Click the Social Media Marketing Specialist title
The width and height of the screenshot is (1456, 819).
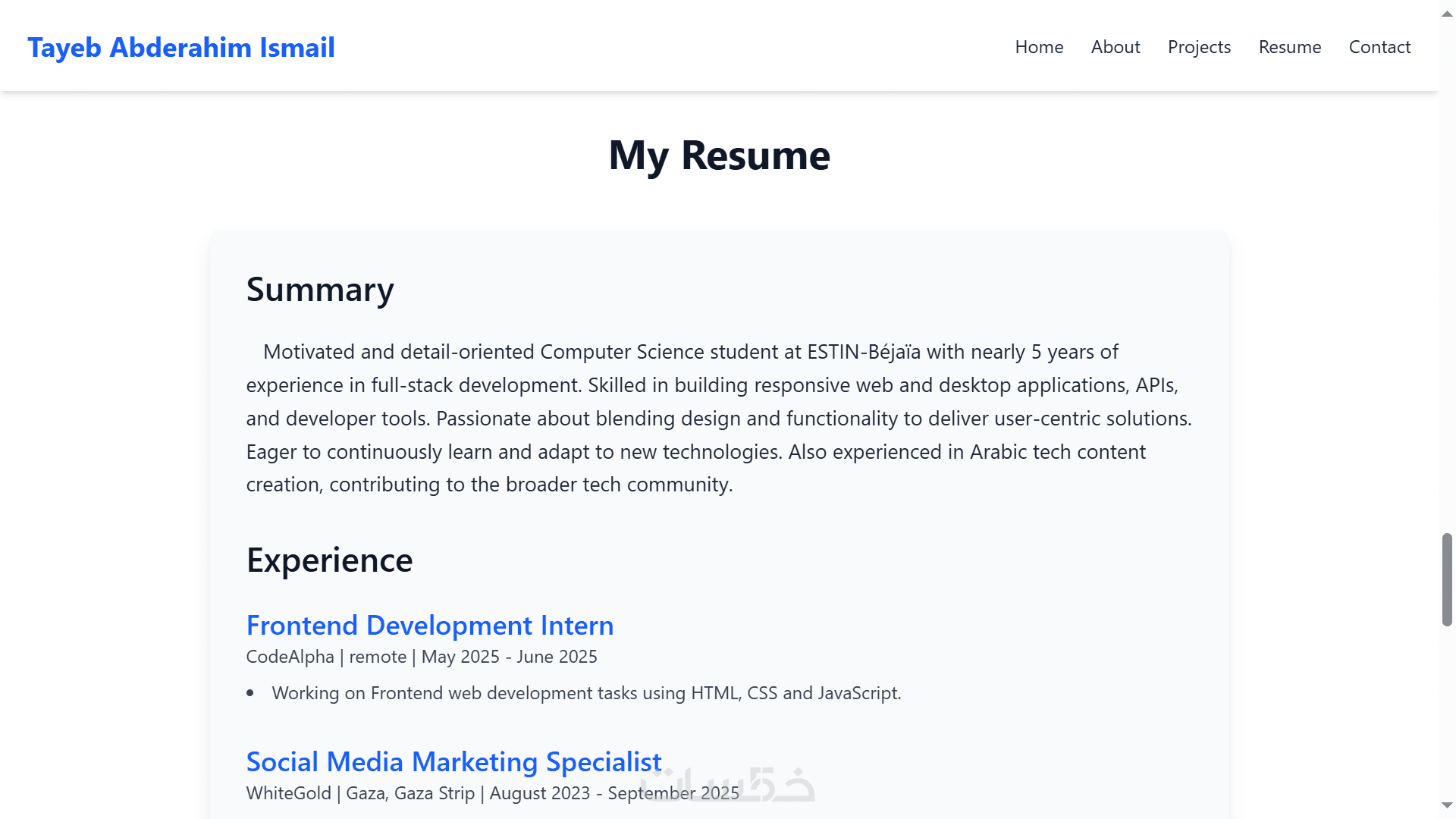[x=453, y=762]
